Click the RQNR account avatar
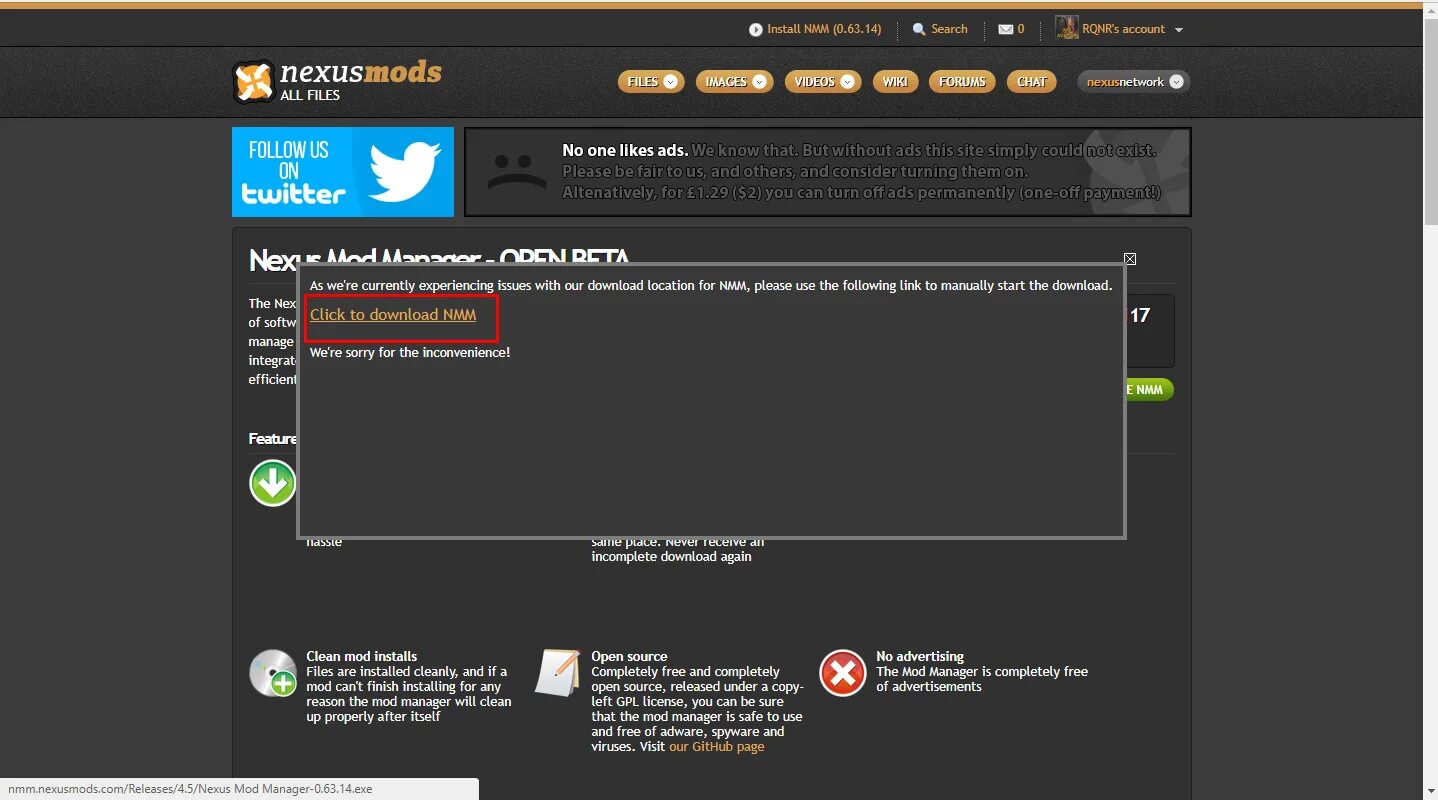The image size is (1438, 800). pyautogui.click(x=1067, y=28)
